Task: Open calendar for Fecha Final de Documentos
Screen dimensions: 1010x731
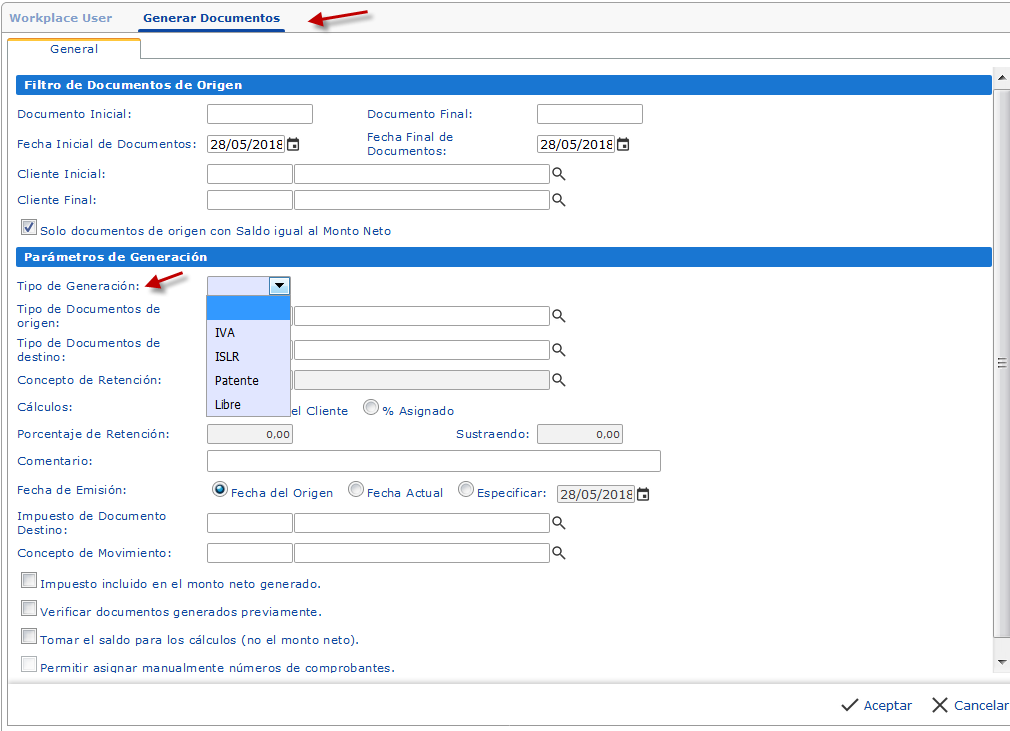Action: click(624, 143)
